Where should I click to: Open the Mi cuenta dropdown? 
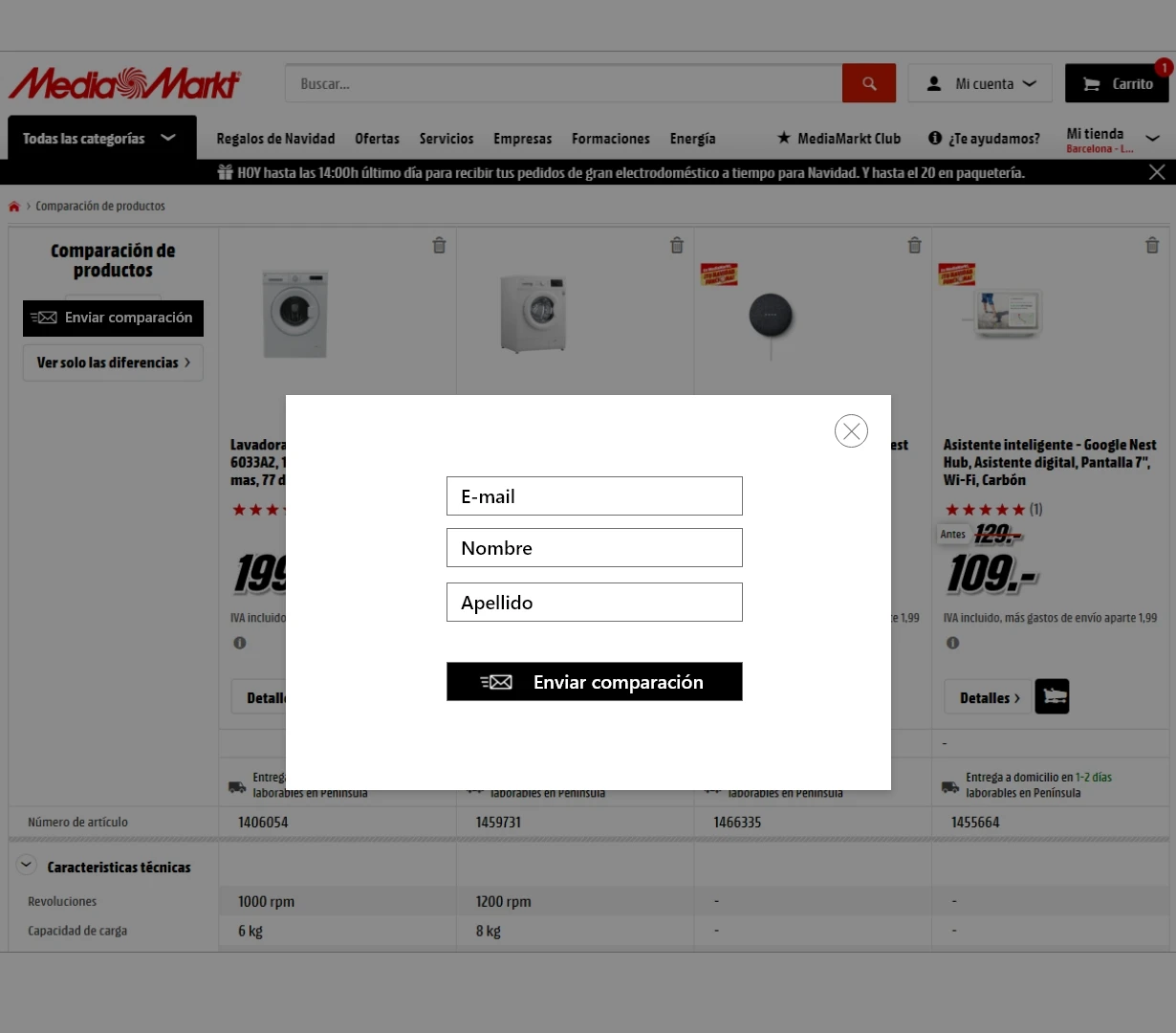tap(980, 83)
